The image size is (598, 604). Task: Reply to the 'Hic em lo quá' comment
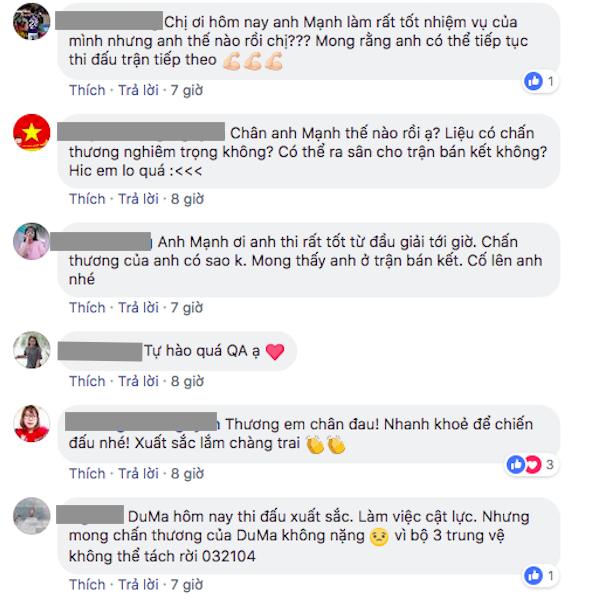coord(138,199)
